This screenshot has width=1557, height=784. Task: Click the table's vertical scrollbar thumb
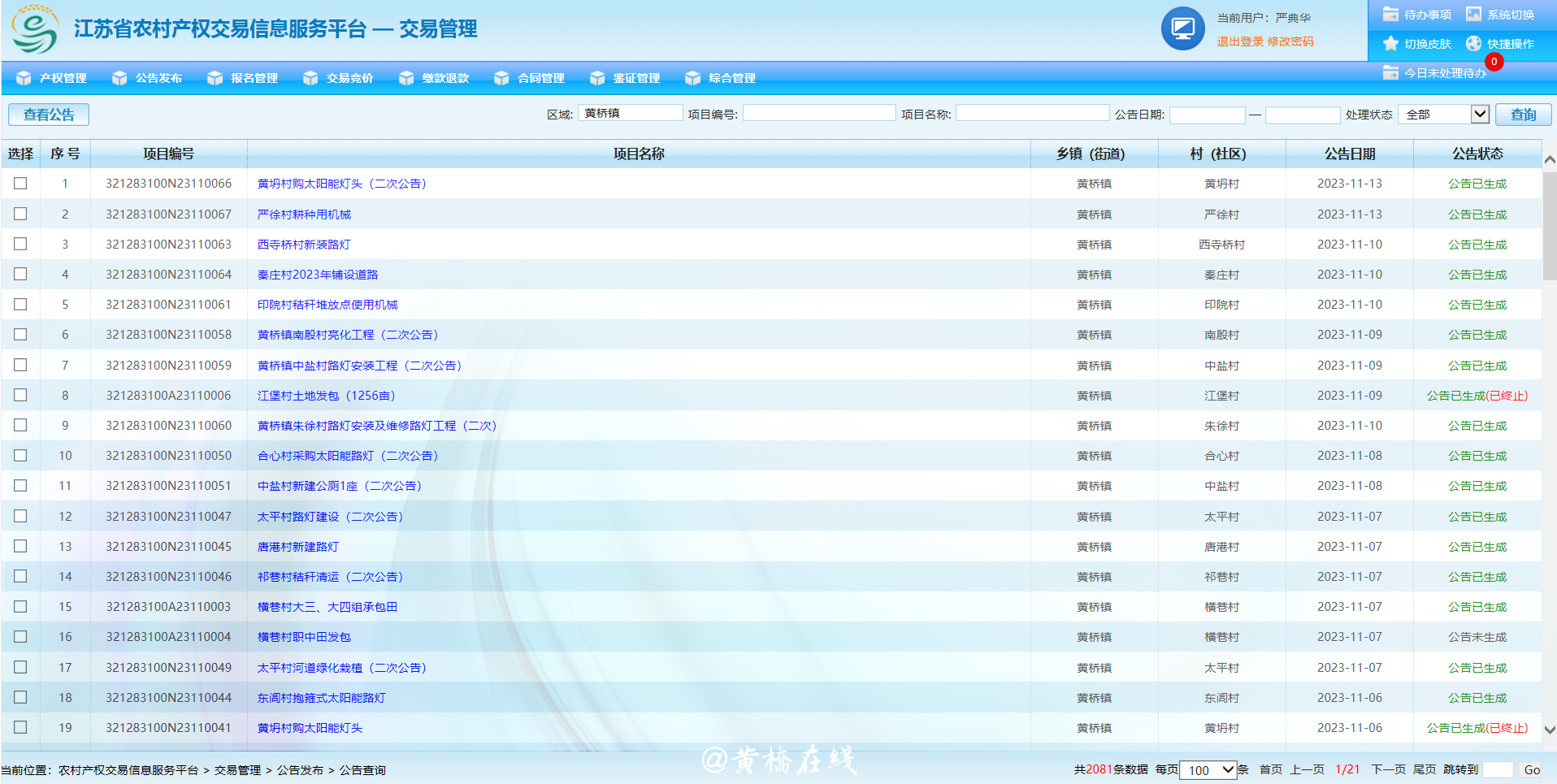(1550, 226)
